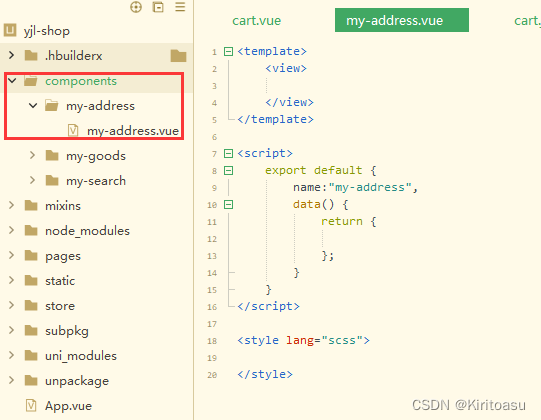Viewport: 541px width, 420px height.
Task: Expand the node_modules folder chevron
Action: point(11,230)
